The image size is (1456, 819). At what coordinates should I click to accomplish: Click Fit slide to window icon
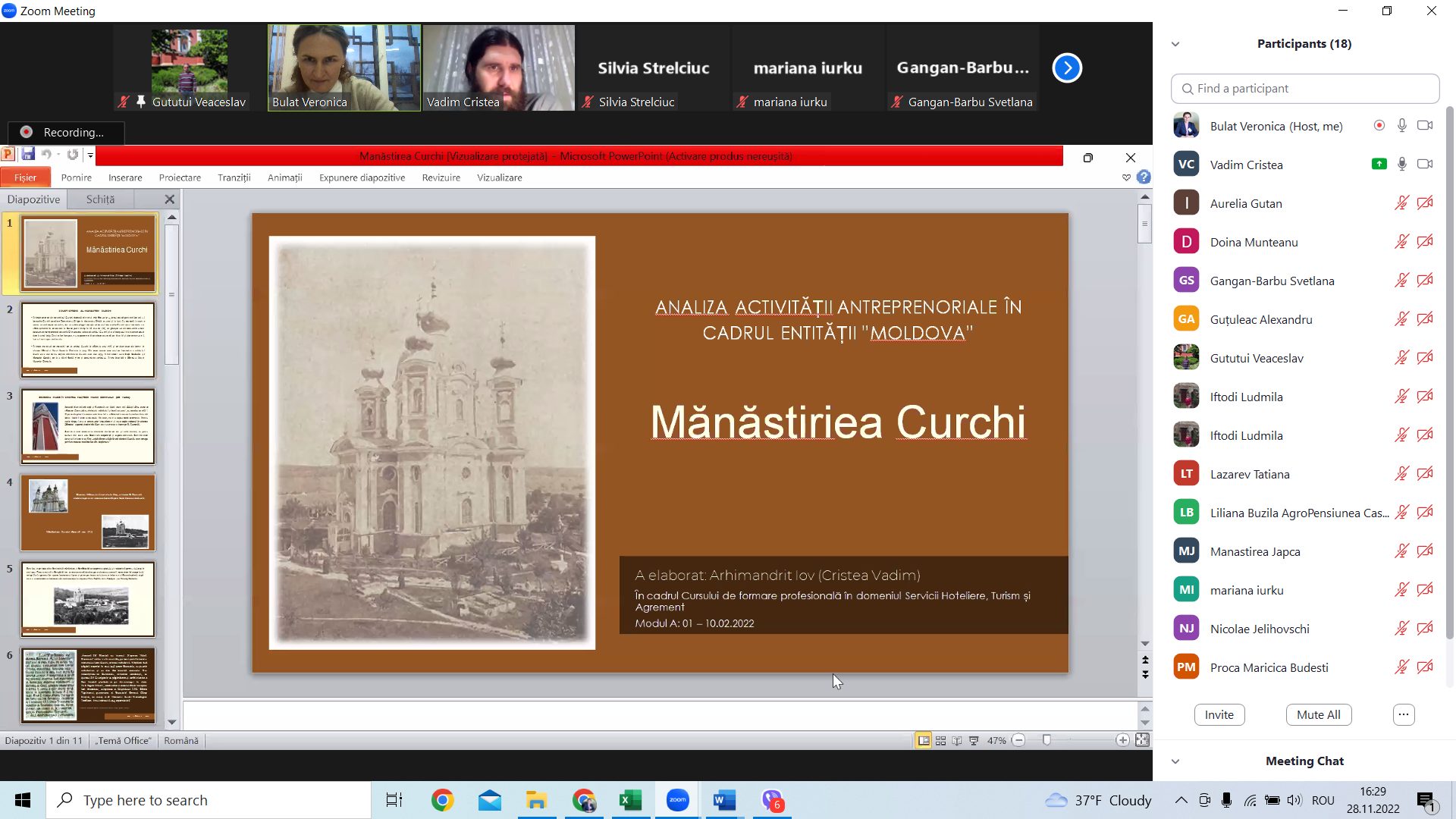coord(1142,740)
